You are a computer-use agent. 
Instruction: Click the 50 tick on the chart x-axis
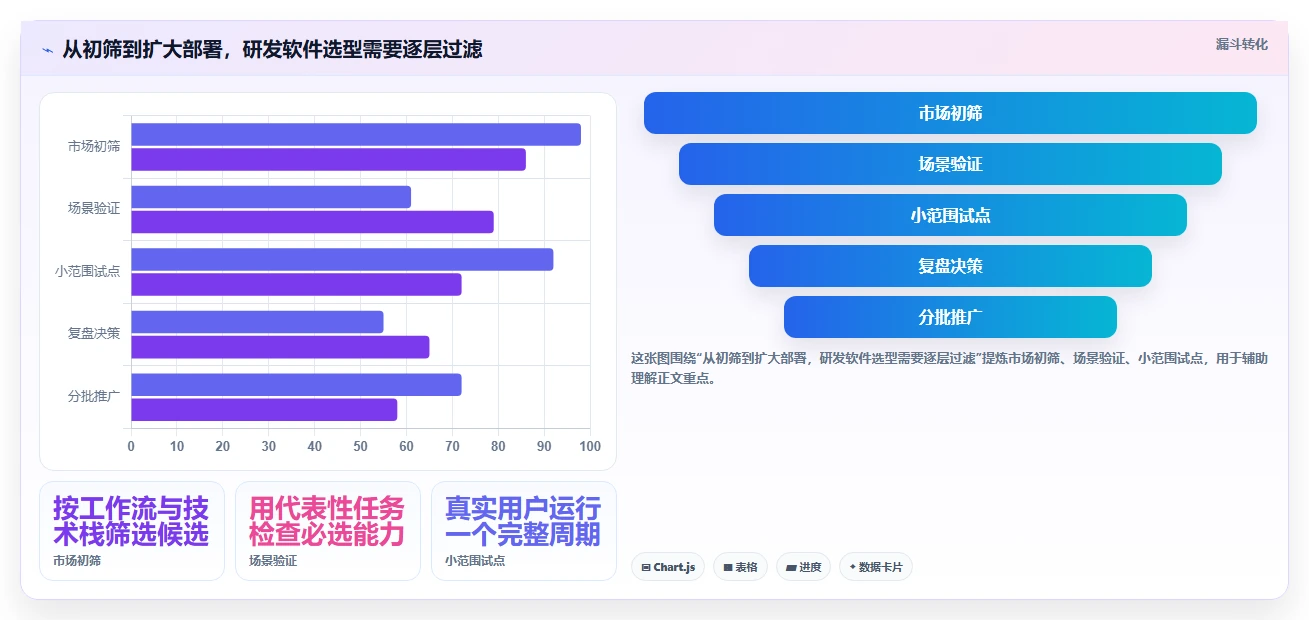point(361,446)
